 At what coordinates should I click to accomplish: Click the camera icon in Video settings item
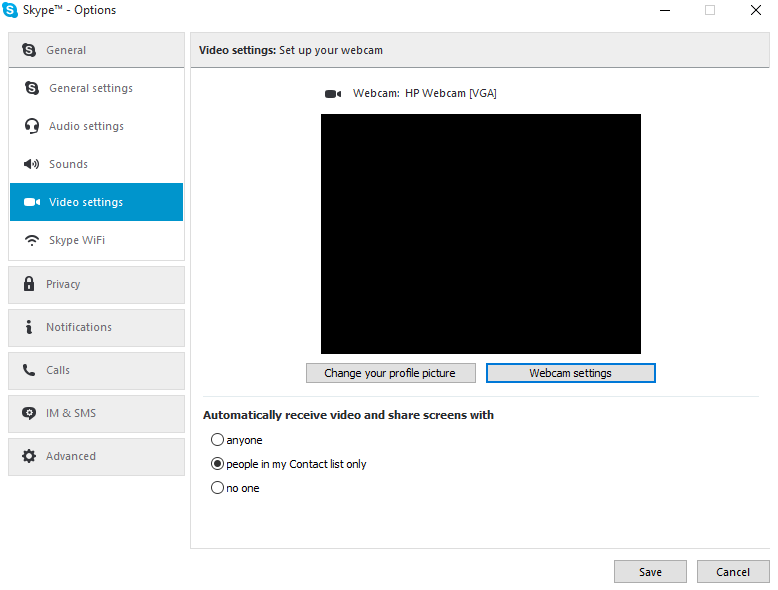[x=32, y=202]
